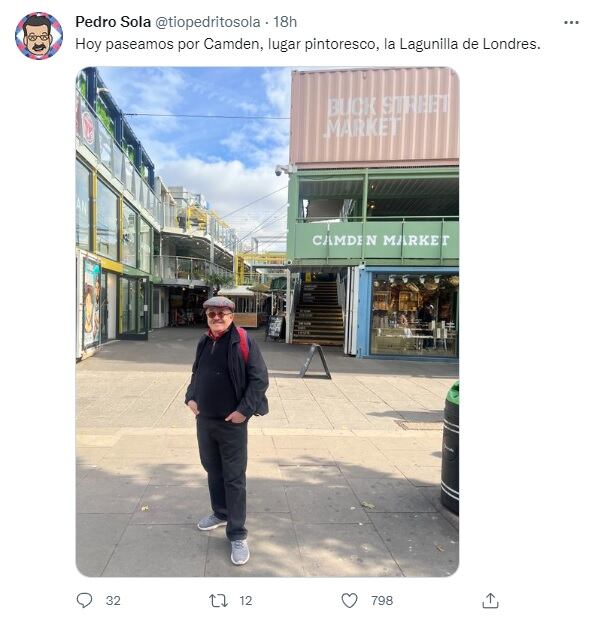Open the share upload icon
The height and width of the screenshot is (620, 592).
(x=490, y=600)
